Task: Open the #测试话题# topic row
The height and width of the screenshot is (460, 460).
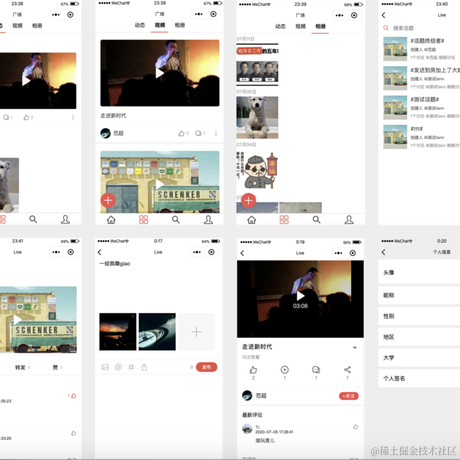Action: 422,108
